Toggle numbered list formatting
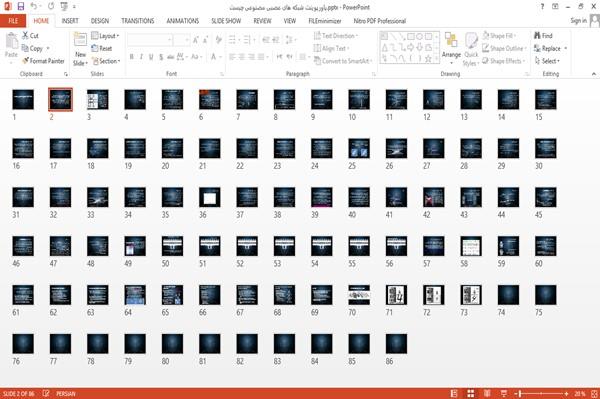 pos(248,40)
